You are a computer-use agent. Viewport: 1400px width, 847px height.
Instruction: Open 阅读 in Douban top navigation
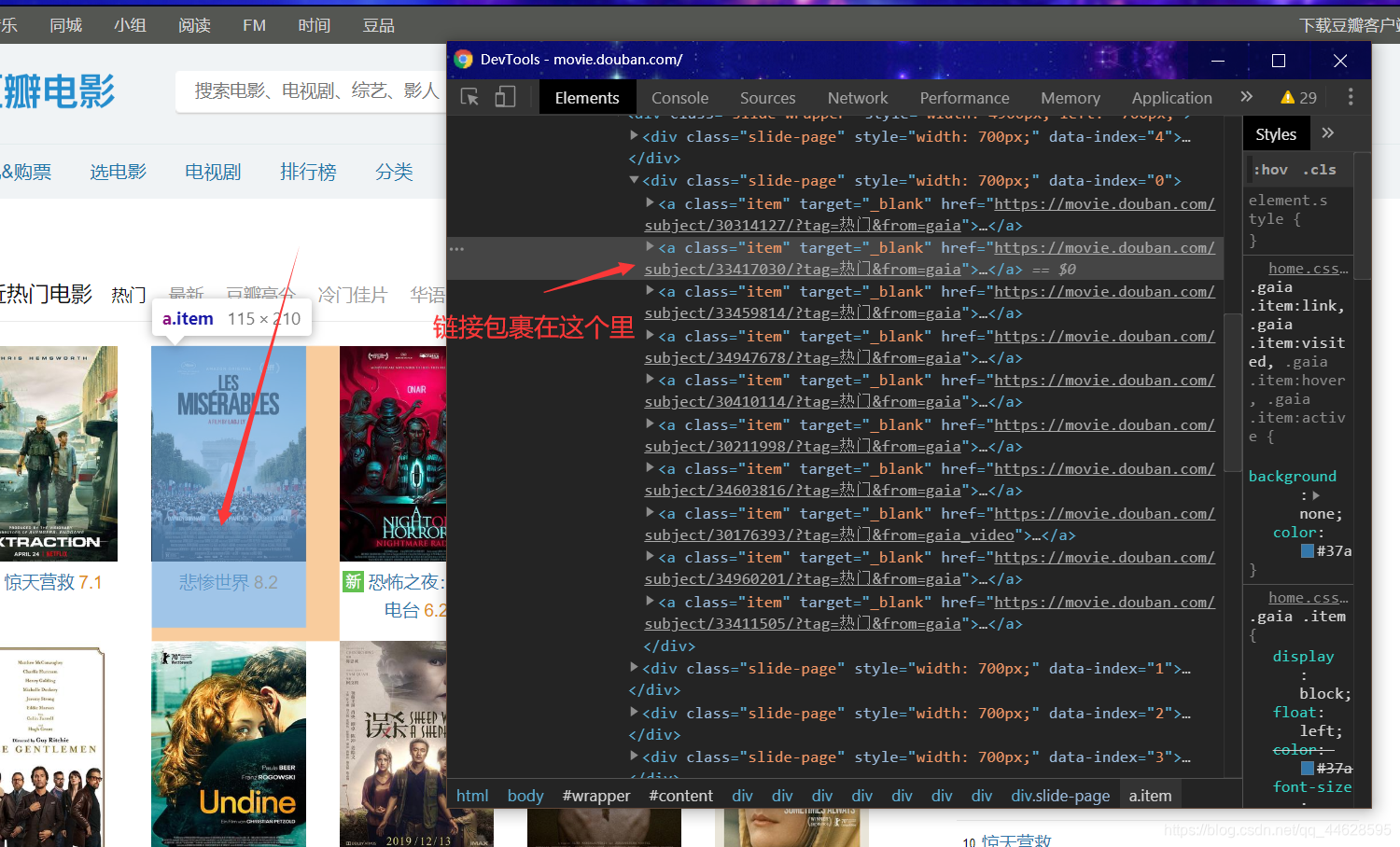coord(195,25)
